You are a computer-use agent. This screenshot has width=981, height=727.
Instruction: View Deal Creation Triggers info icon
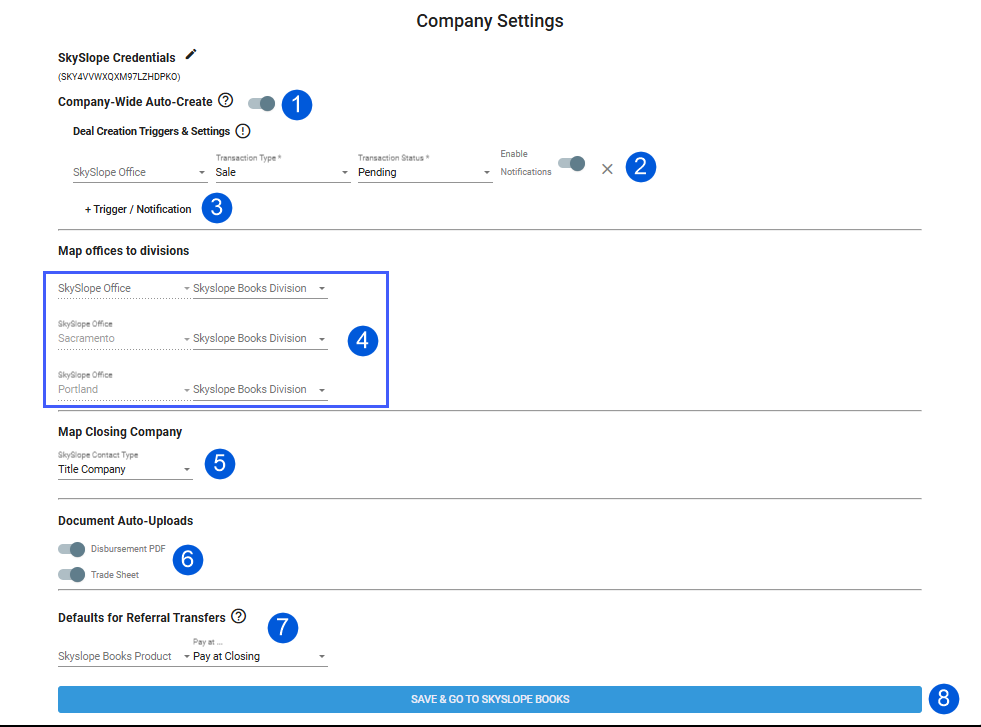pos(243,131)
